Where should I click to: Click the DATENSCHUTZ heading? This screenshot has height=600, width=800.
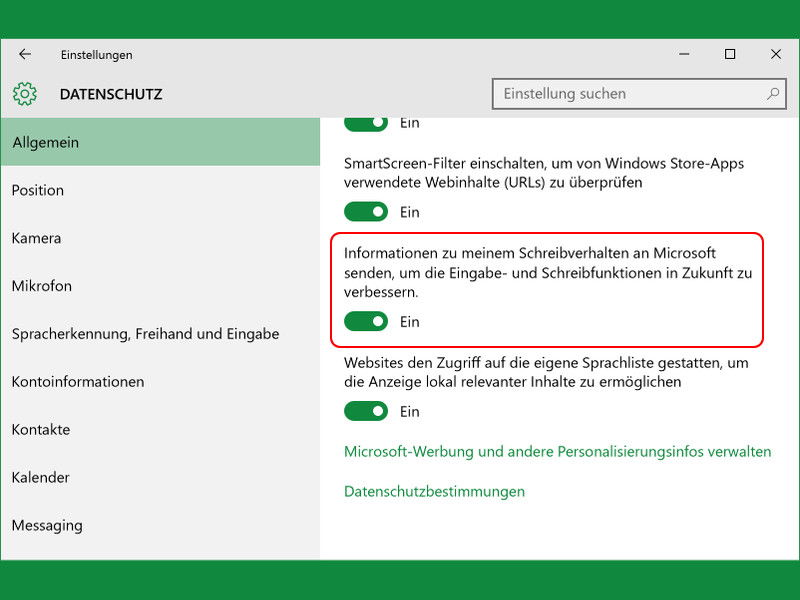tap(111, 94)
